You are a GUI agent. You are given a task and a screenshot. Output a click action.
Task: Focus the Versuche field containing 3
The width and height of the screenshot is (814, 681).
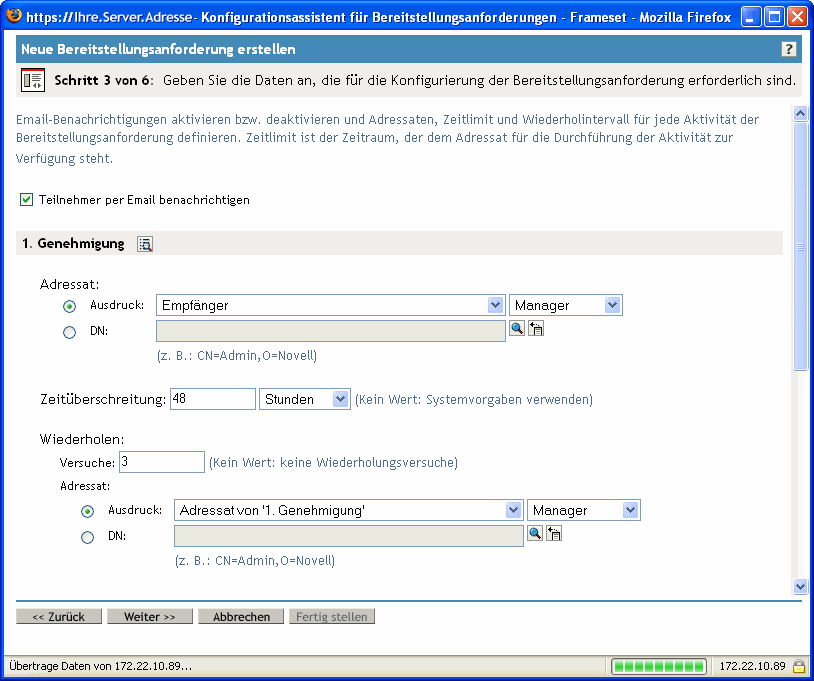pos(162,462)
